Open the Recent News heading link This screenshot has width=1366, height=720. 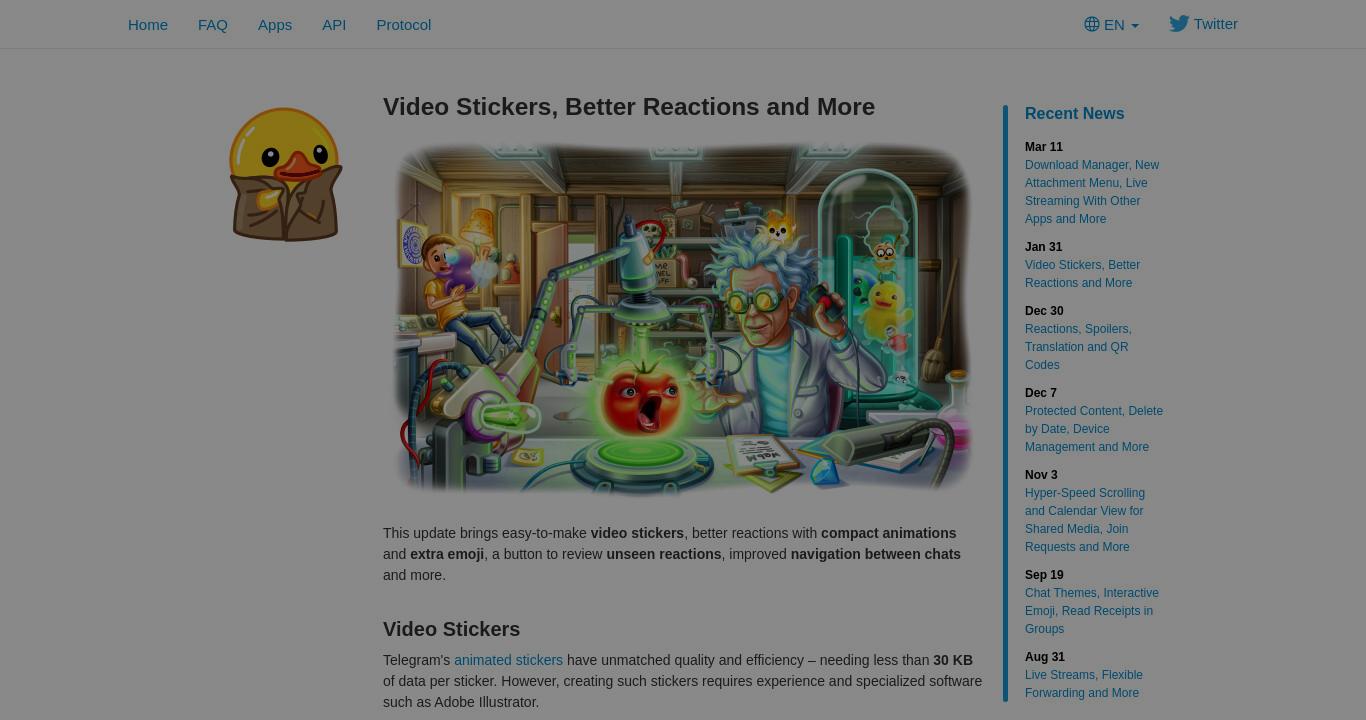pos(1074,113)
